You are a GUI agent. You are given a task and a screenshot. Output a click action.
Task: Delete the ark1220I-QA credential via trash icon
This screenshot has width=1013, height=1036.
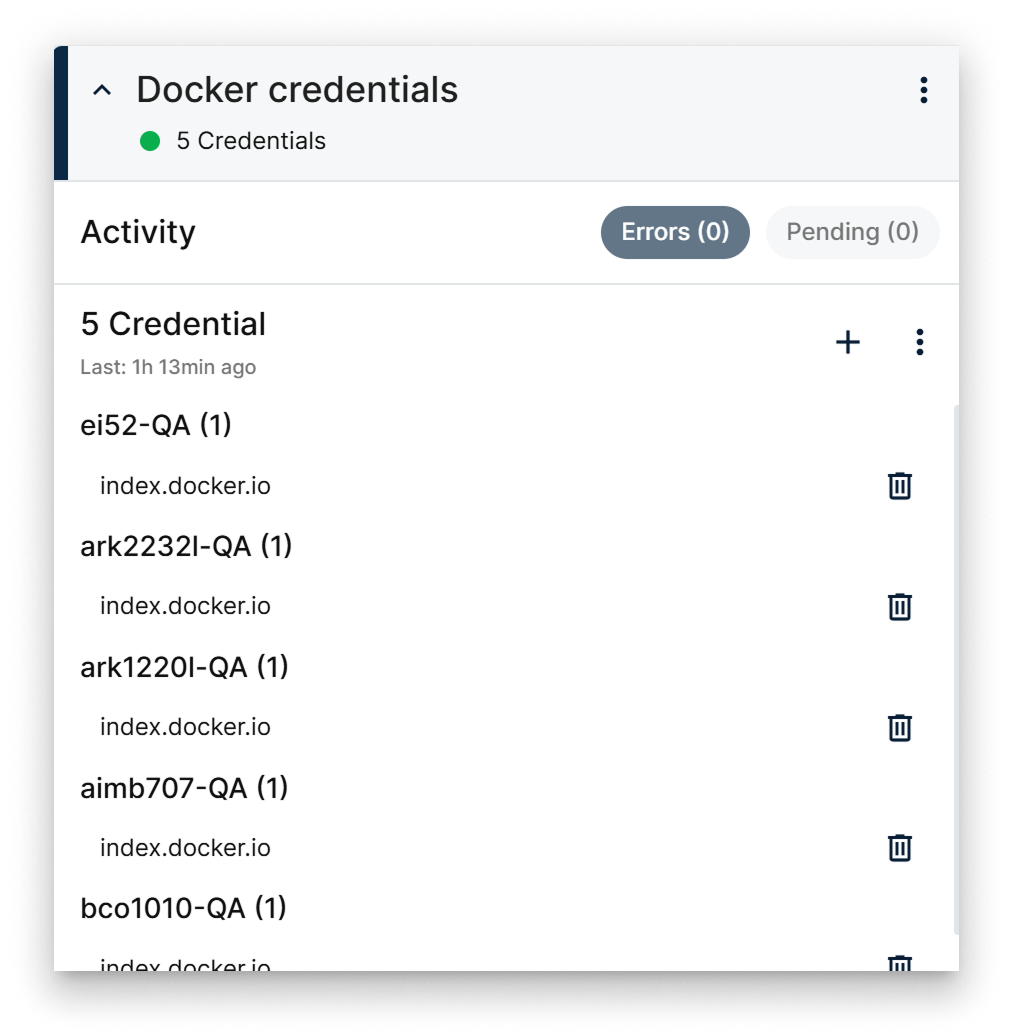(899, 727)
